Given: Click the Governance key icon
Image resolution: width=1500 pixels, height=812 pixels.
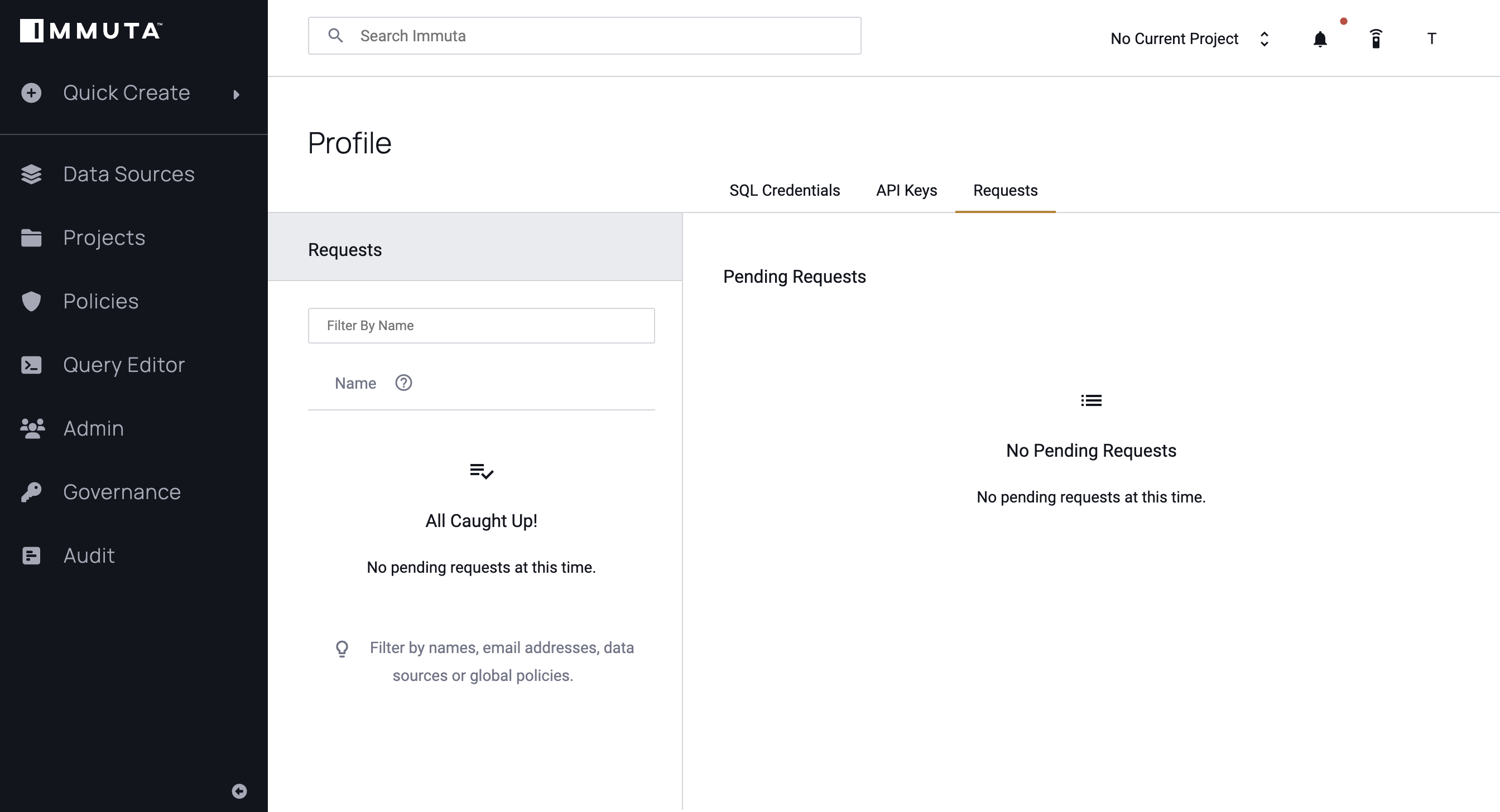Looking at the screenshot, I should 31,492.
